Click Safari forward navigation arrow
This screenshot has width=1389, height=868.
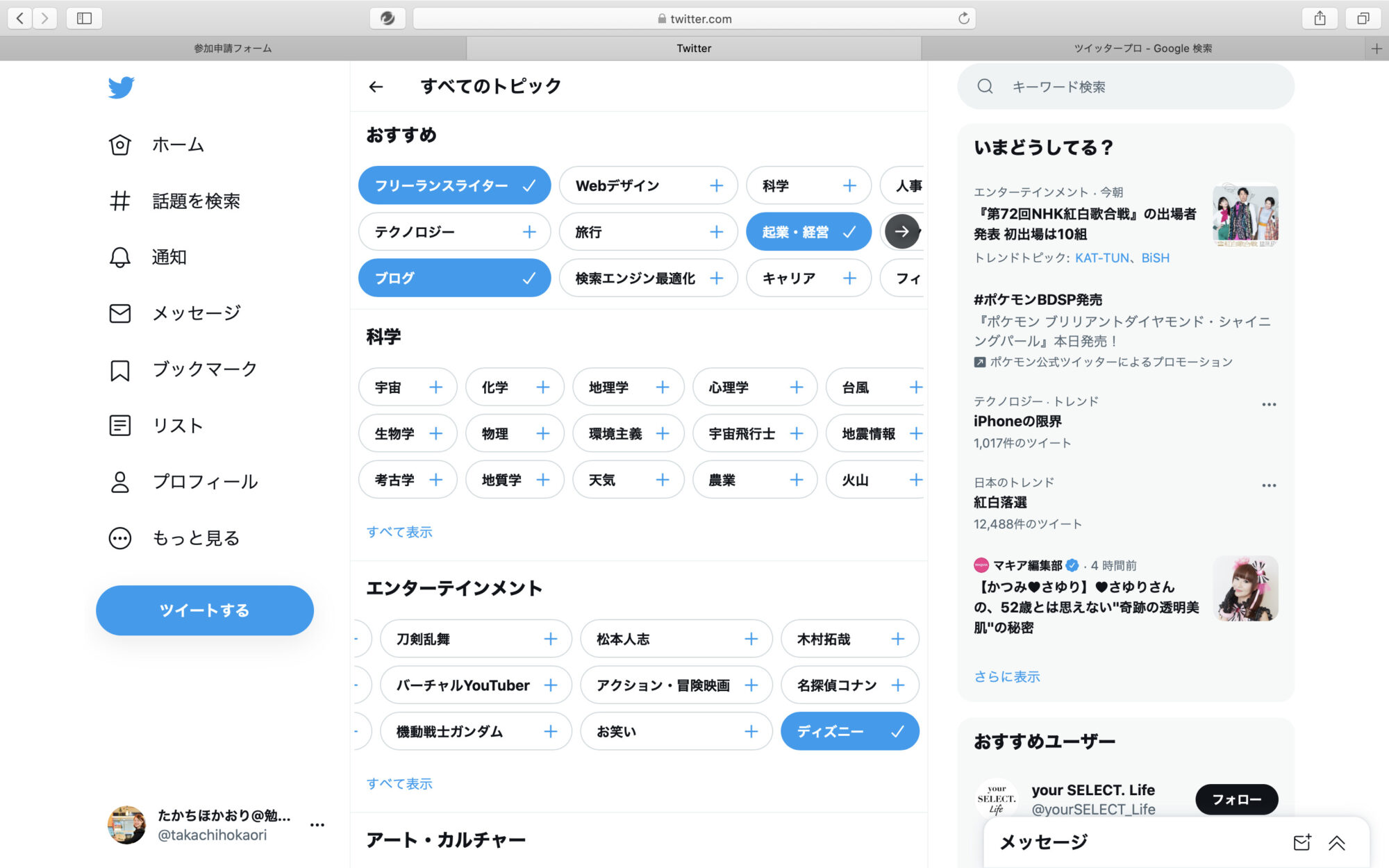(x=44, y=18)
